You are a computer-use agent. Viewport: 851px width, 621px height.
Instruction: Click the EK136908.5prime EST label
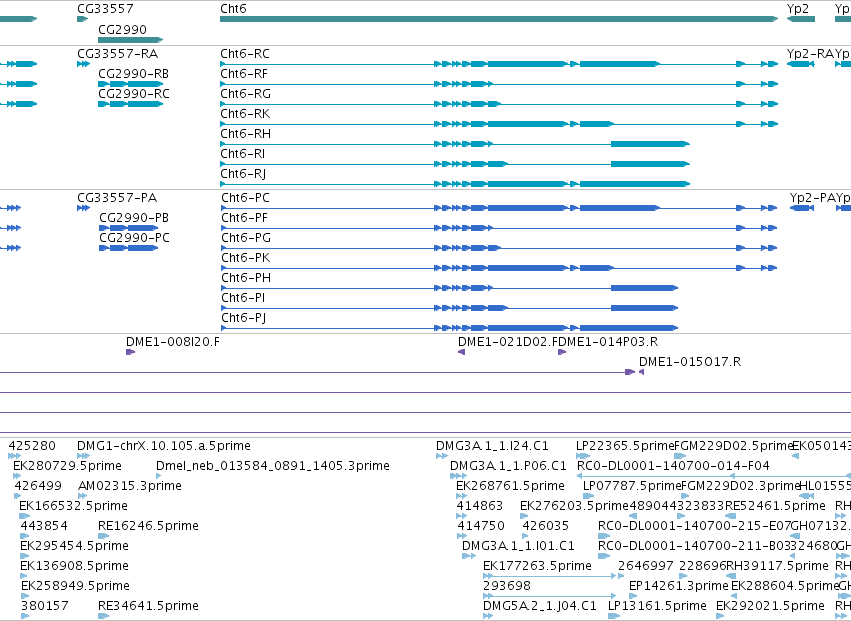tap(74, 566)
